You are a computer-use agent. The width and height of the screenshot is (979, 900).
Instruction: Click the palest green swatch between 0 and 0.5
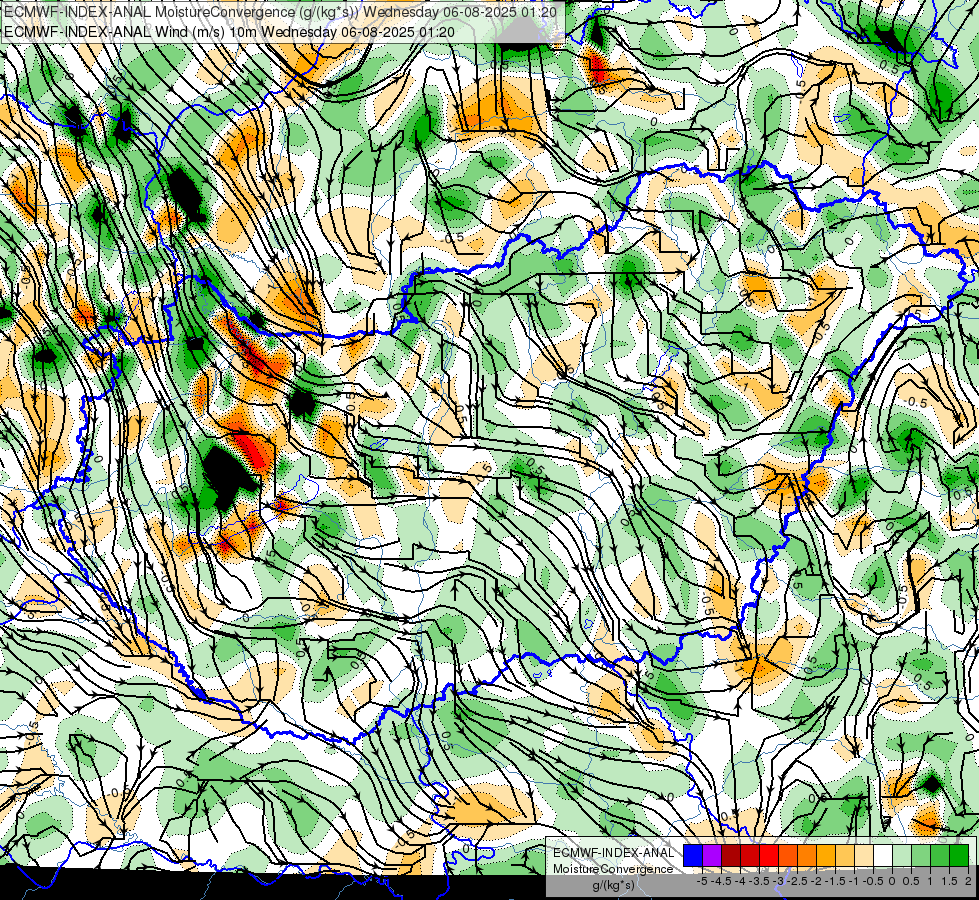pos(902,856)
